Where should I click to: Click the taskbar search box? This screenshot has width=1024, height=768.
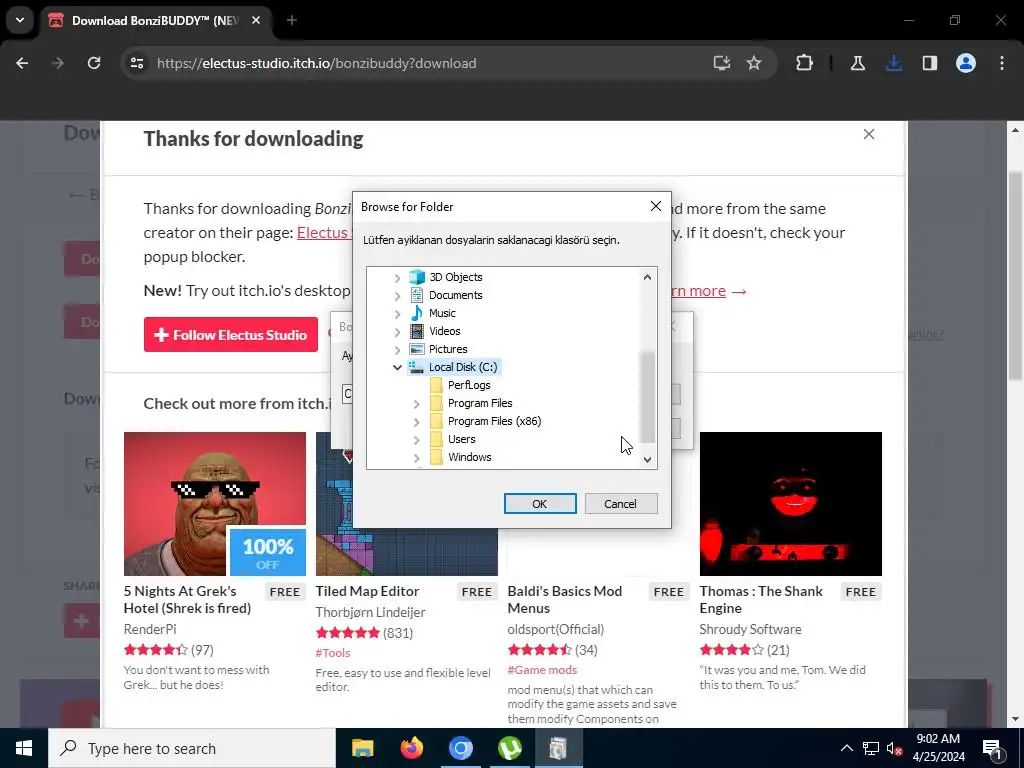[x=192, y=748]
